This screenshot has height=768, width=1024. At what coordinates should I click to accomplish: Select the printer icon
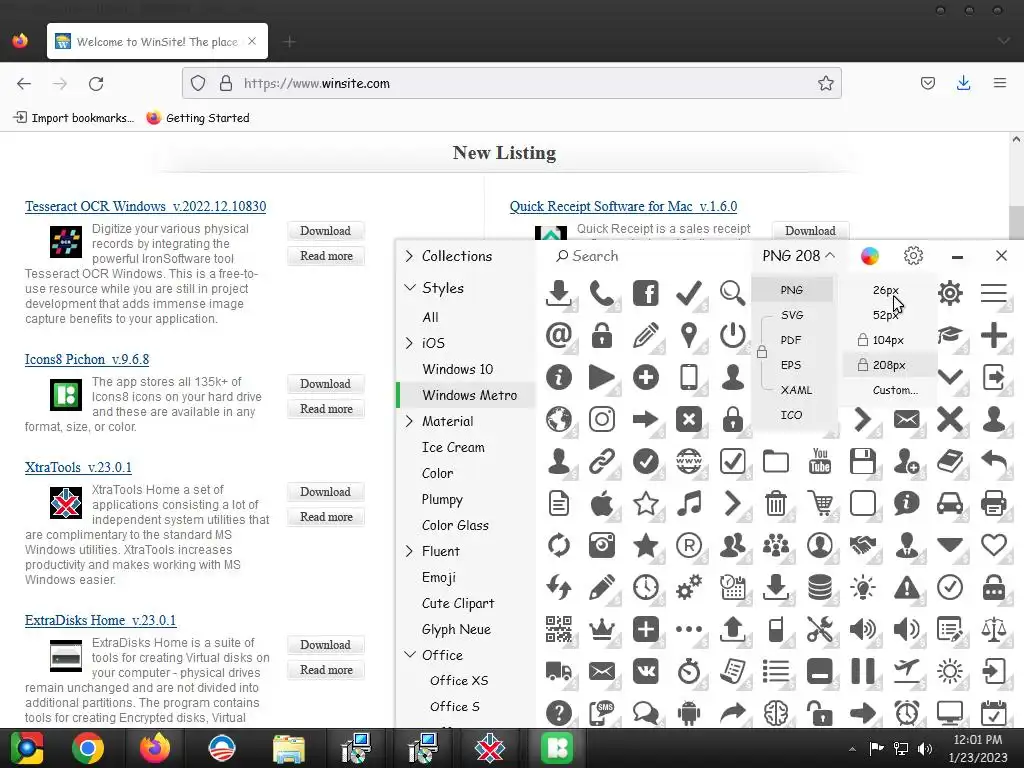point(993,504)
